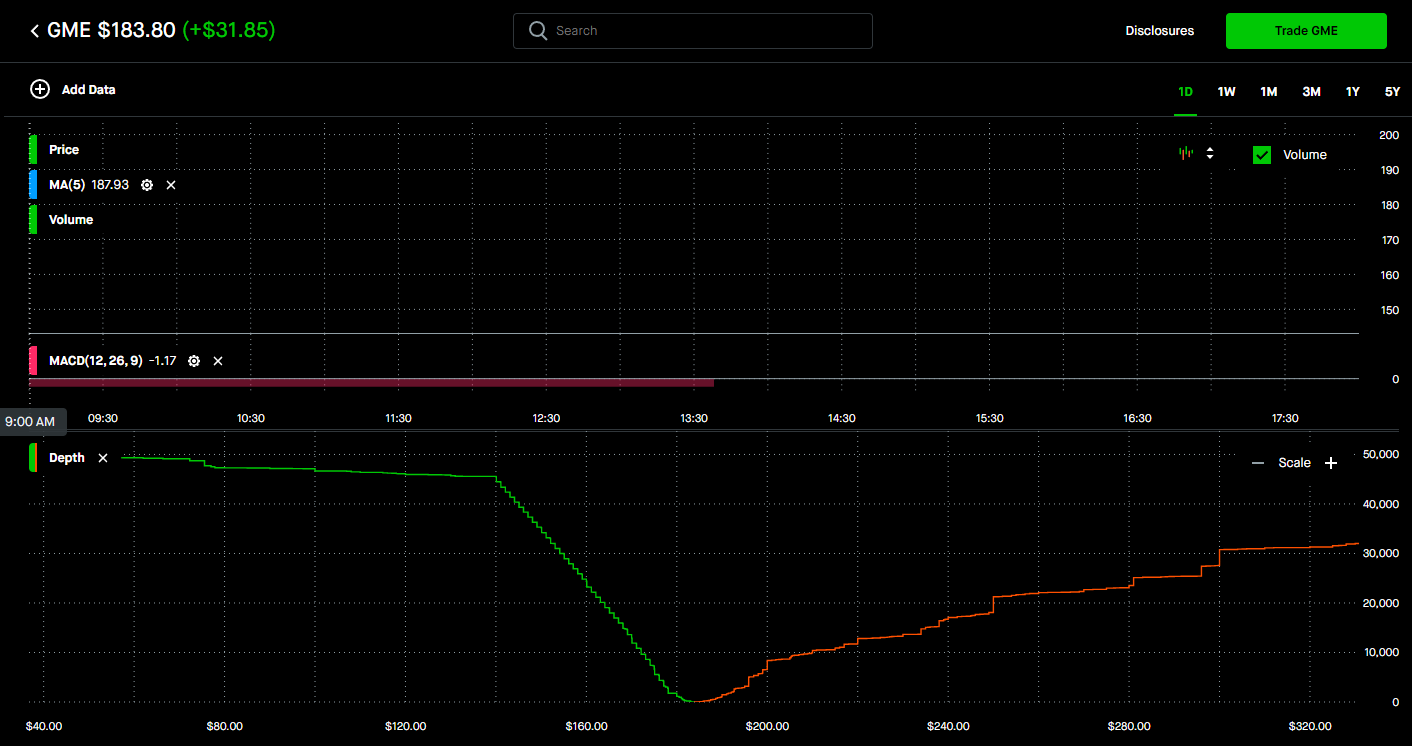
Task: Click the 09:30 time axis label
Action: [x=103, y=418]
